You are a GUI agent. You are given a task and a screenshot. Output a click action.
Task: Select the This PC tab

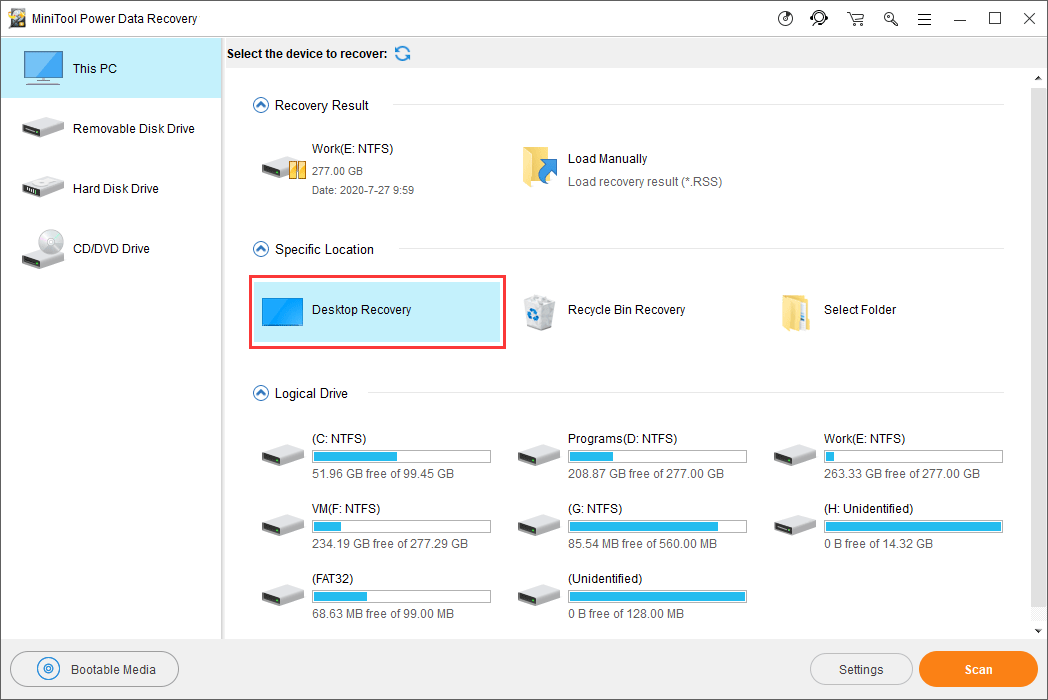click(111, 68)
